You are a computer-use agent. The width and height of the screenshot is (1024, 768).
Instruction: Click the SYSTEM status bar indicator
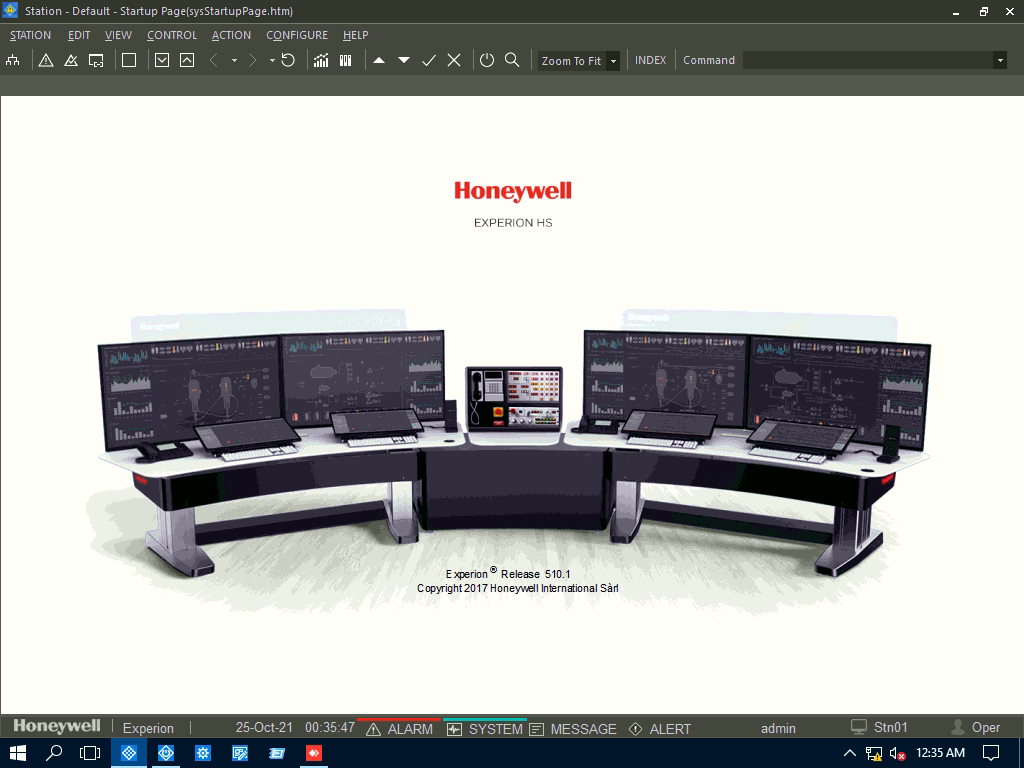point(485,729)
